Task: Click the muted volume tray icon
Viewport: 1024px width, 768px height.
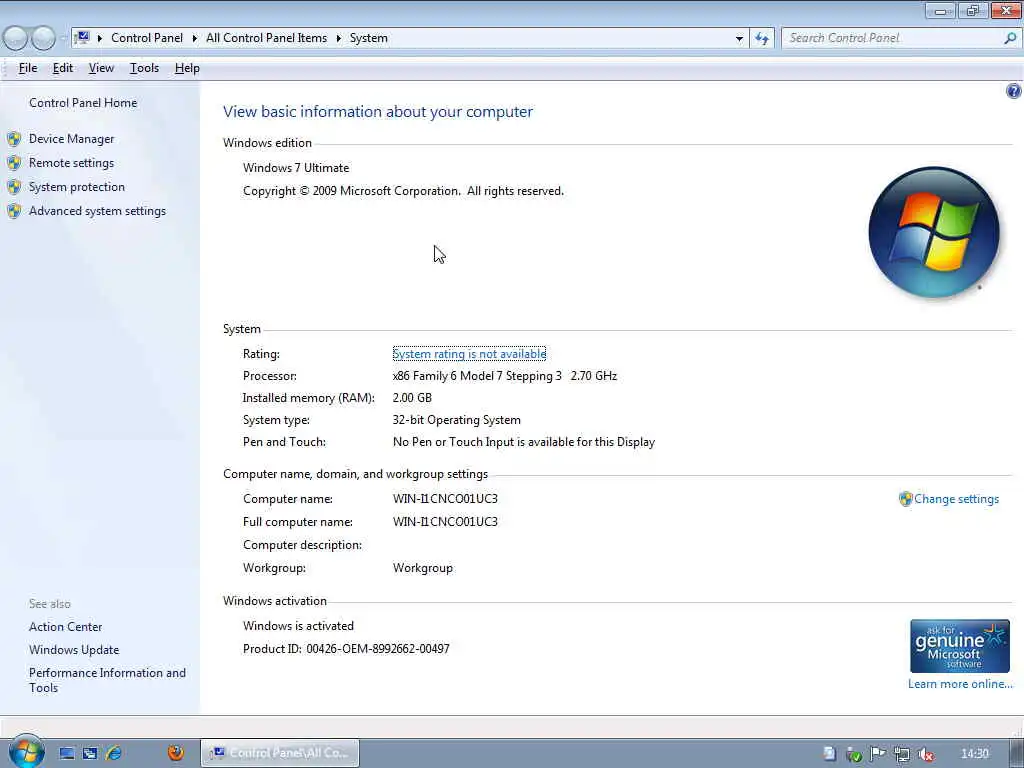Action: coord(925,754)
